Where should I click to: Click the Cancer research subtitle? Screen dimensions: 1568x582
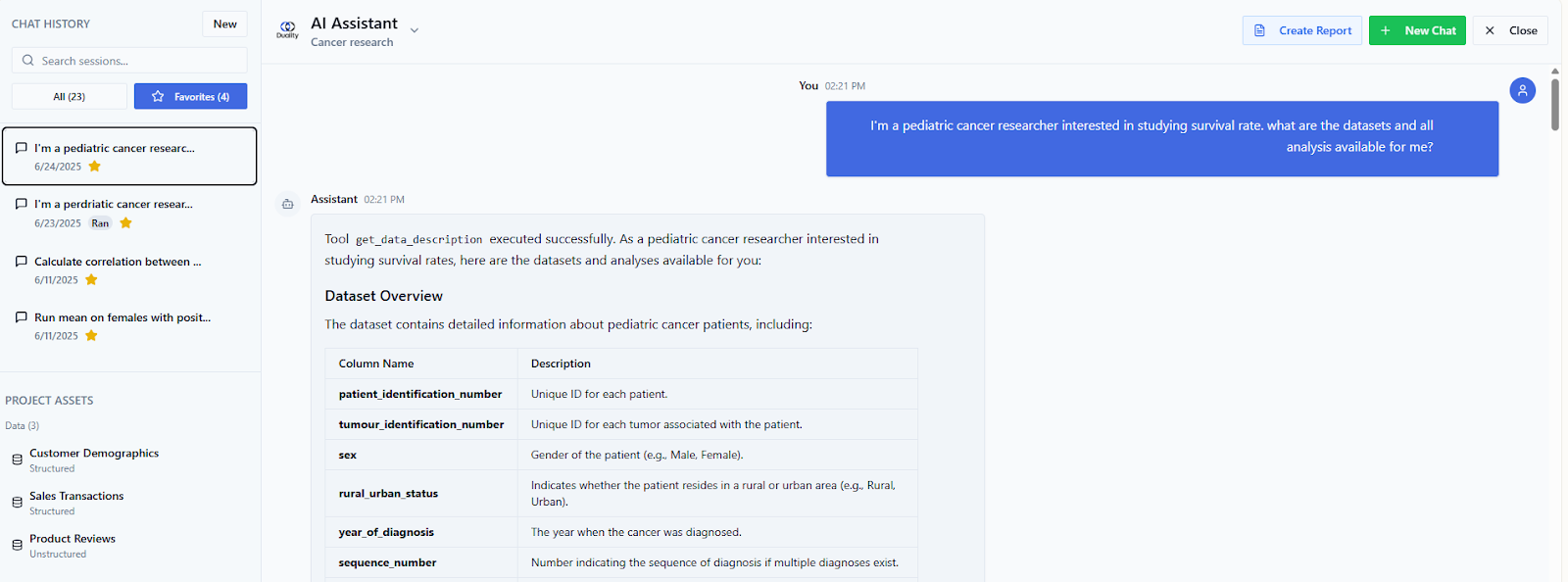point(352,42)
